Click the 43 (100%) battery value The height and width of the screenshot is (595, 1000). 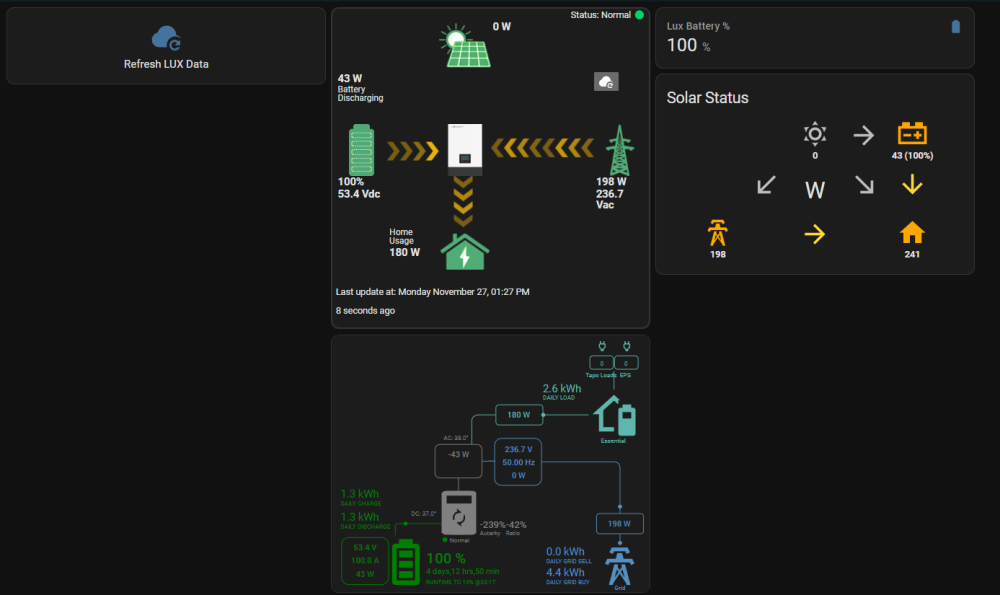click(912, 156)
